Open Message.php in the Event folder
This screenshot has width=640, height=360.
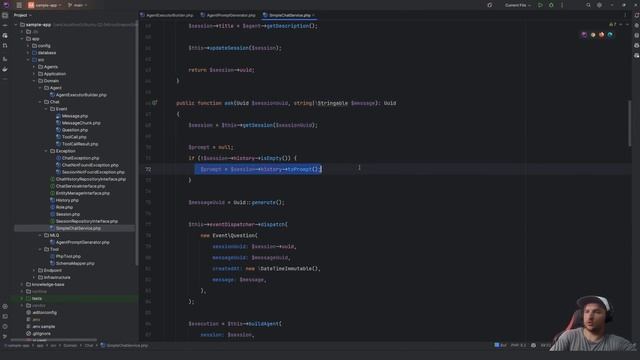pyautogui.click(x=72, y=116)
